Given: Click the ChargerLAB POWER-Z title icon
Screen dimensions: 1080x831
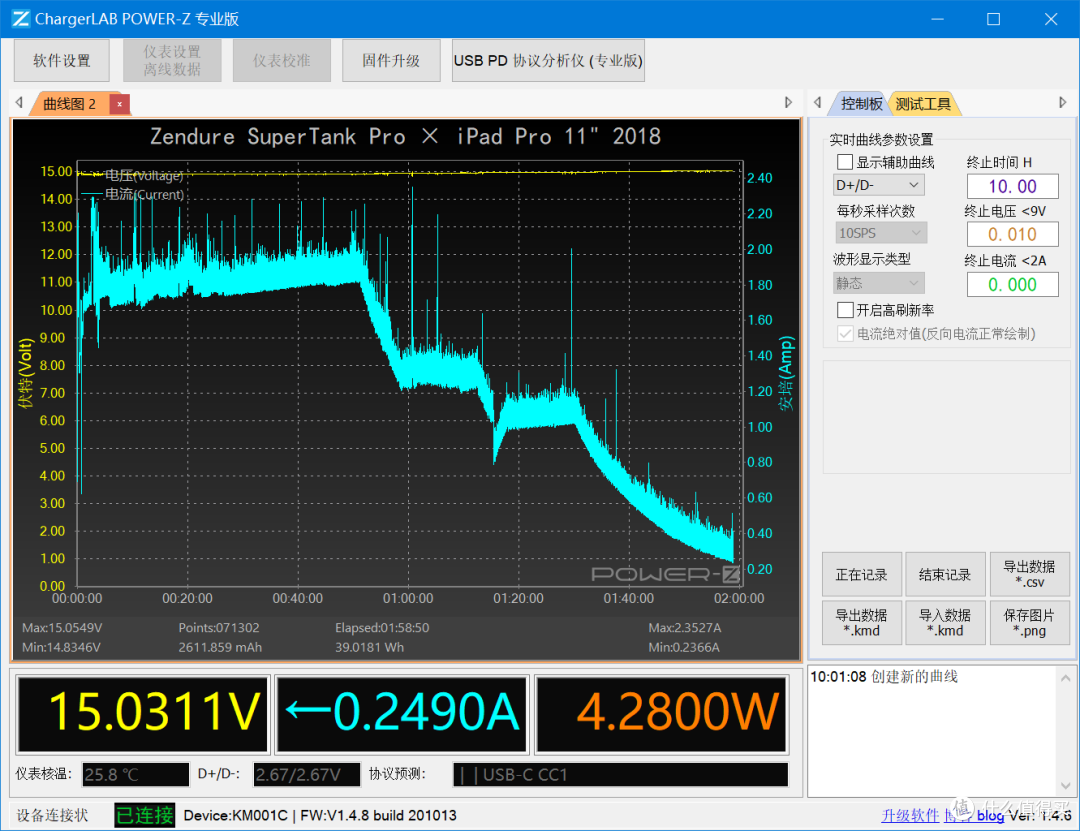Looking at the screenshot, I should [x=21, y=19].
